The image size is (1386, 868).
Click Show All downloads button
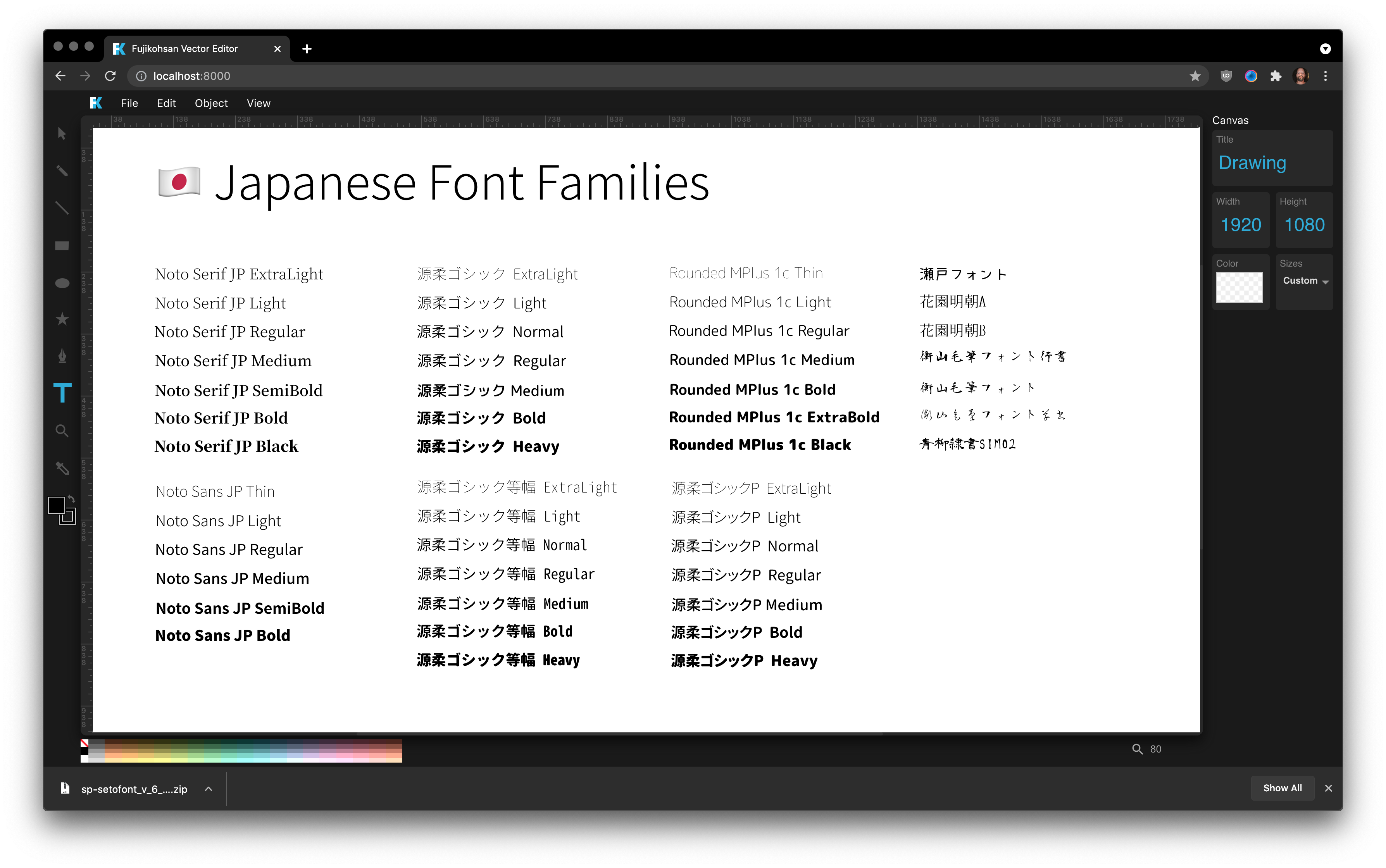tap(1282, 788)
